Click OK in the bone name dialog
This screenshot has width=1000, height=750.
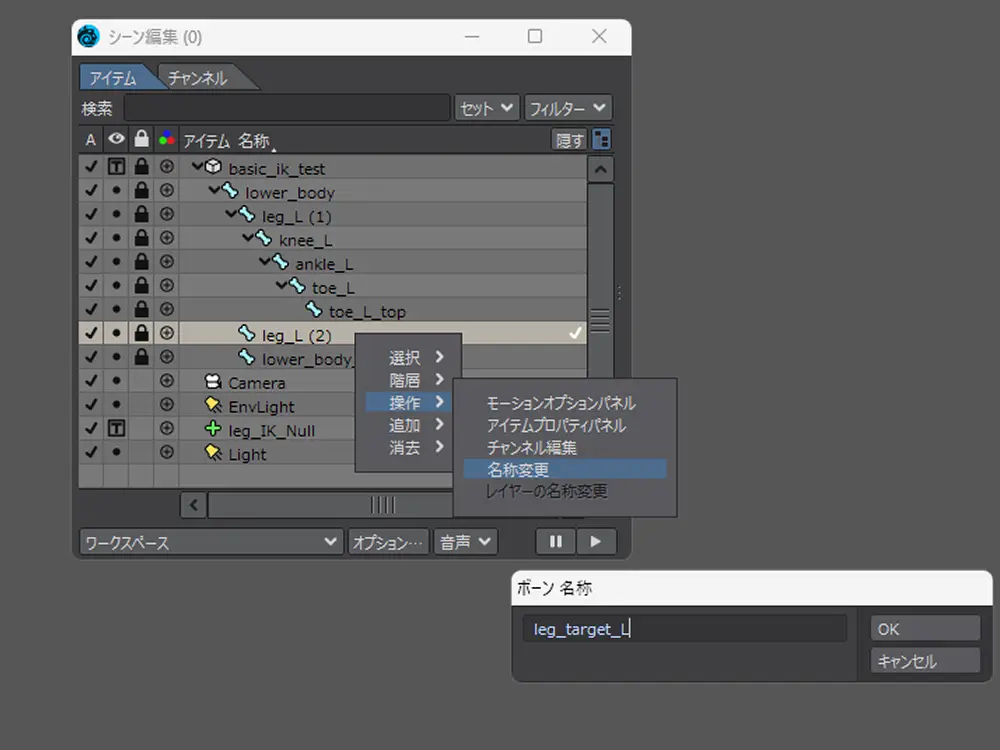tap(924, 629)
